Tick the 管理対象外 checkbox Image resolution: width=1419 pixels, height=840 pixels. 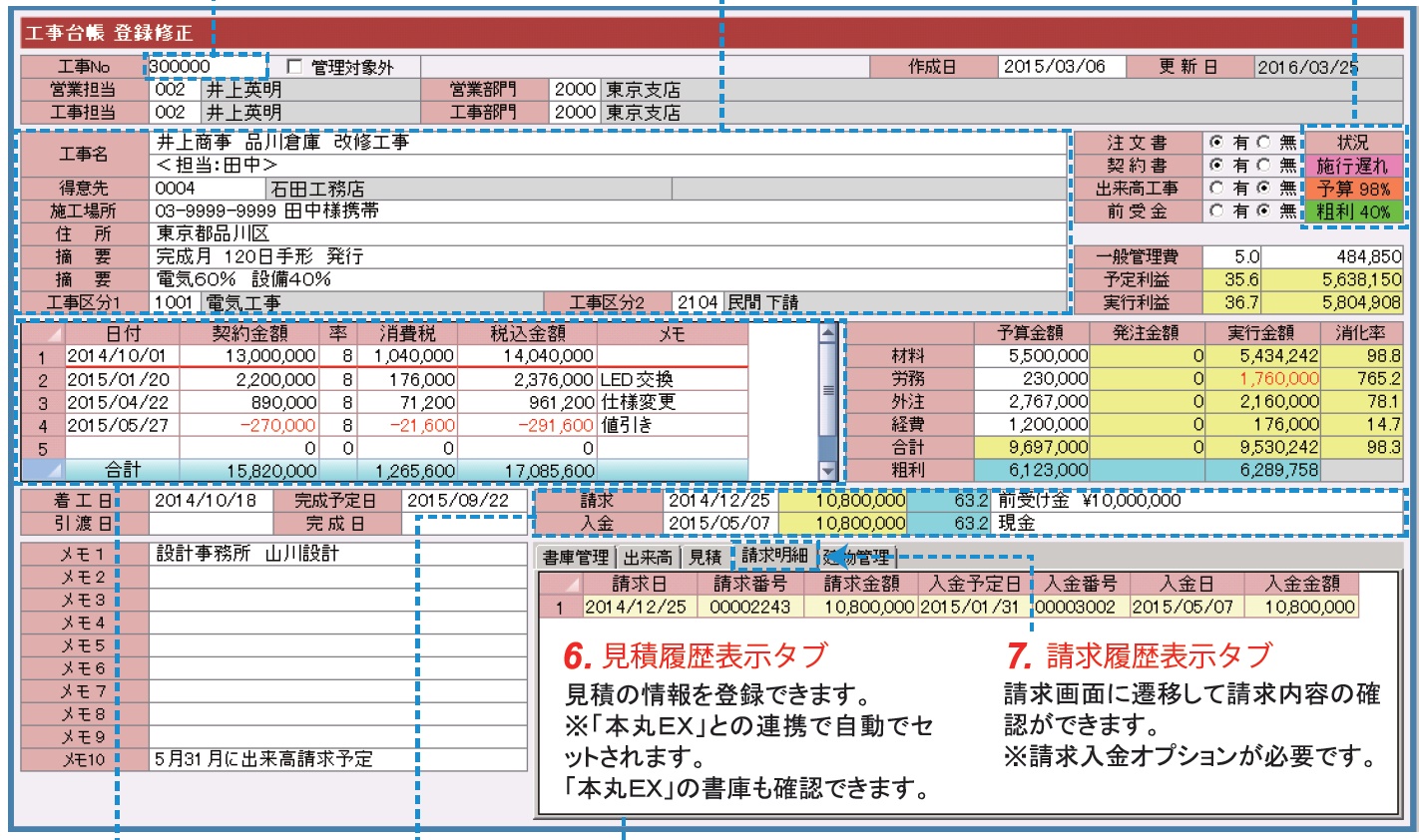pos(294,67)
